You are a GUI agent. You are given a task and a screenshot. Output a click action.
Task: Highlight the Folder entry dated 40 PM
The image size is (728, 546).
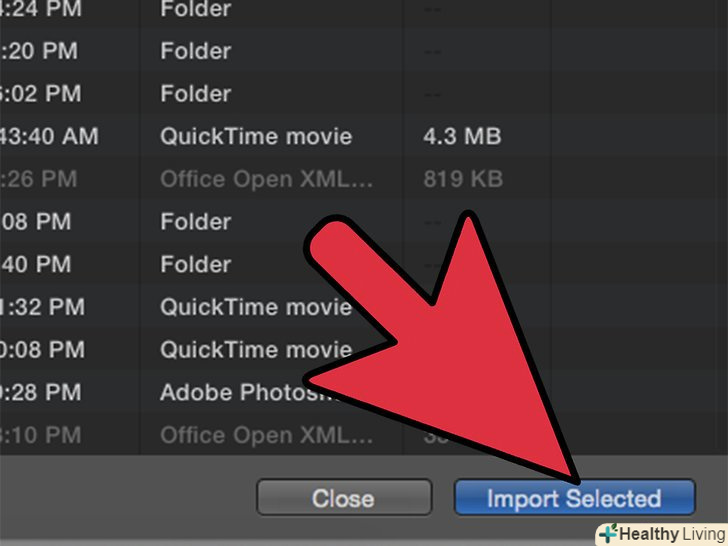coord(195,264)
